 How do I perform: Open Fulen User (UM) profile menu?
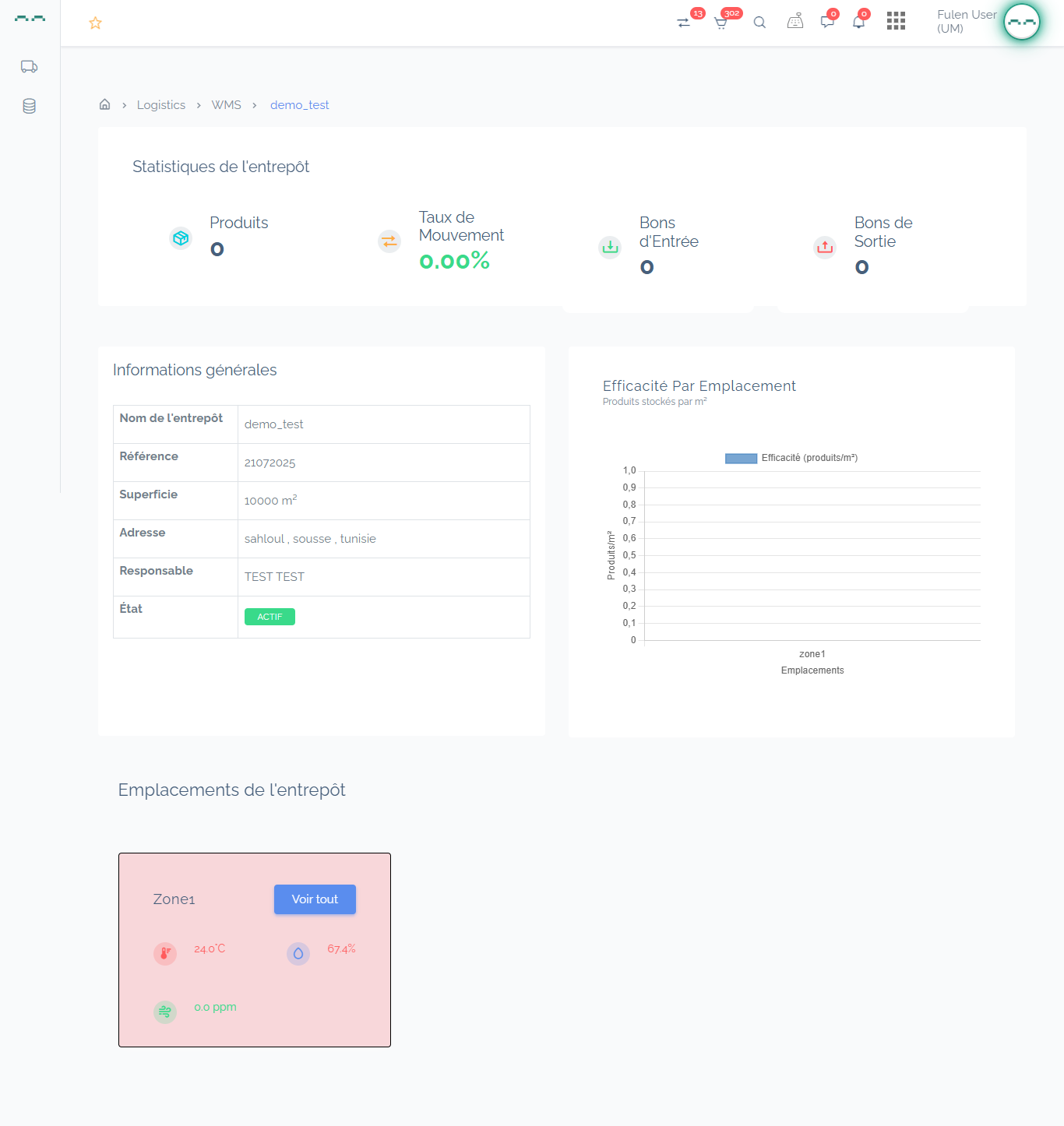pos(967,22)
